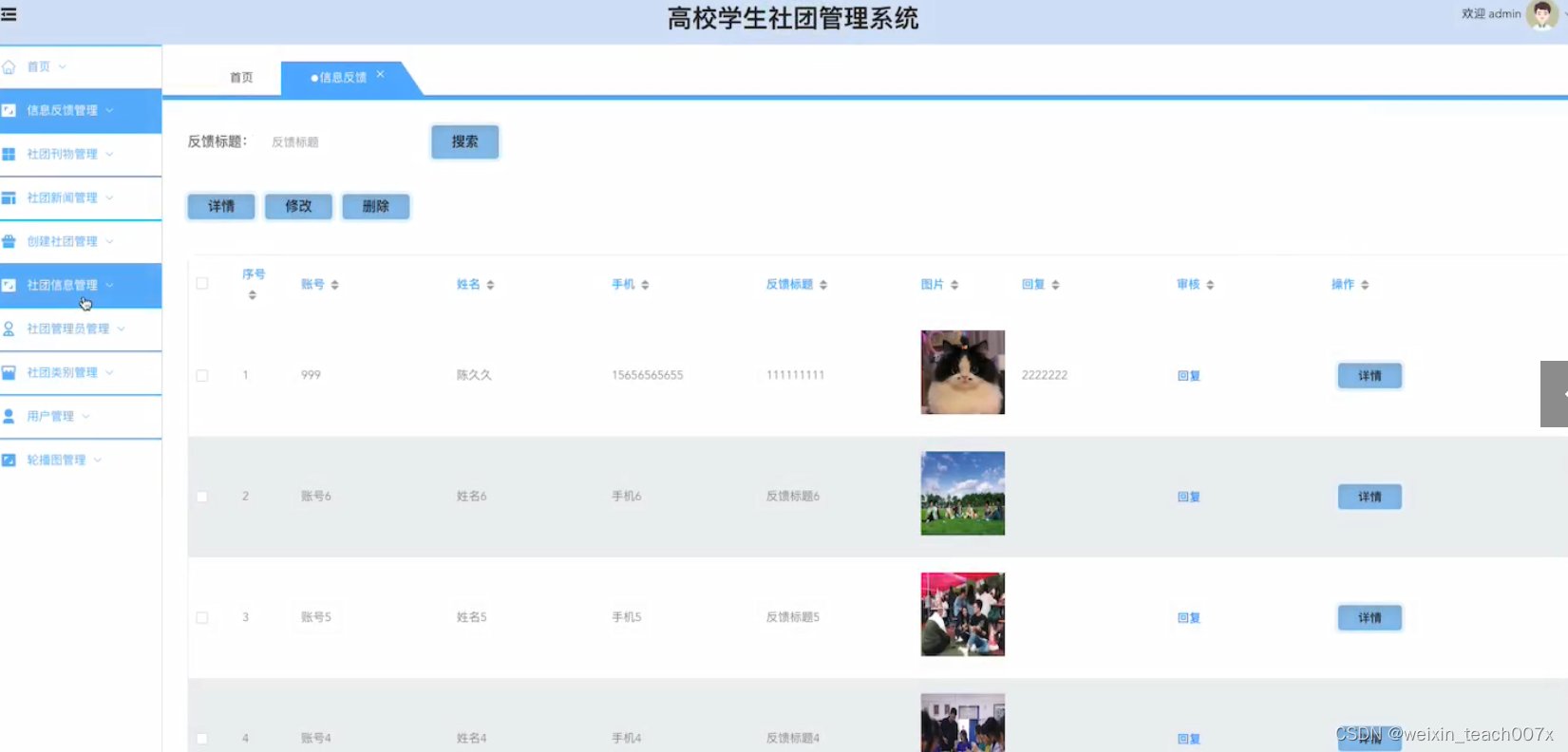
Task: Click the 信息反馈管理 sidebar icon
Action: tap(9, 110)
